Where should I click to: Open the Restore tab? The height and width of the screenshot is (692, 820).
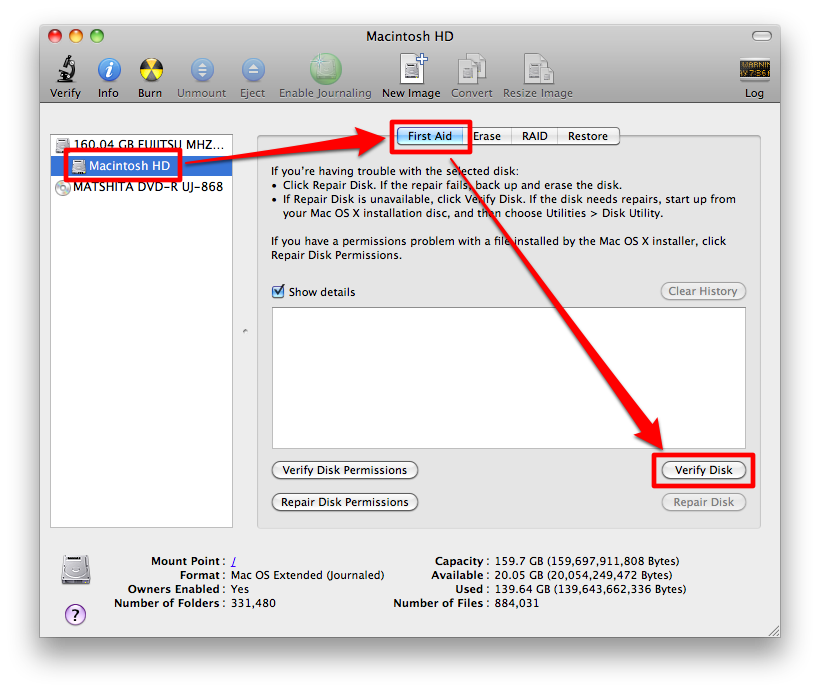point(588,136)
